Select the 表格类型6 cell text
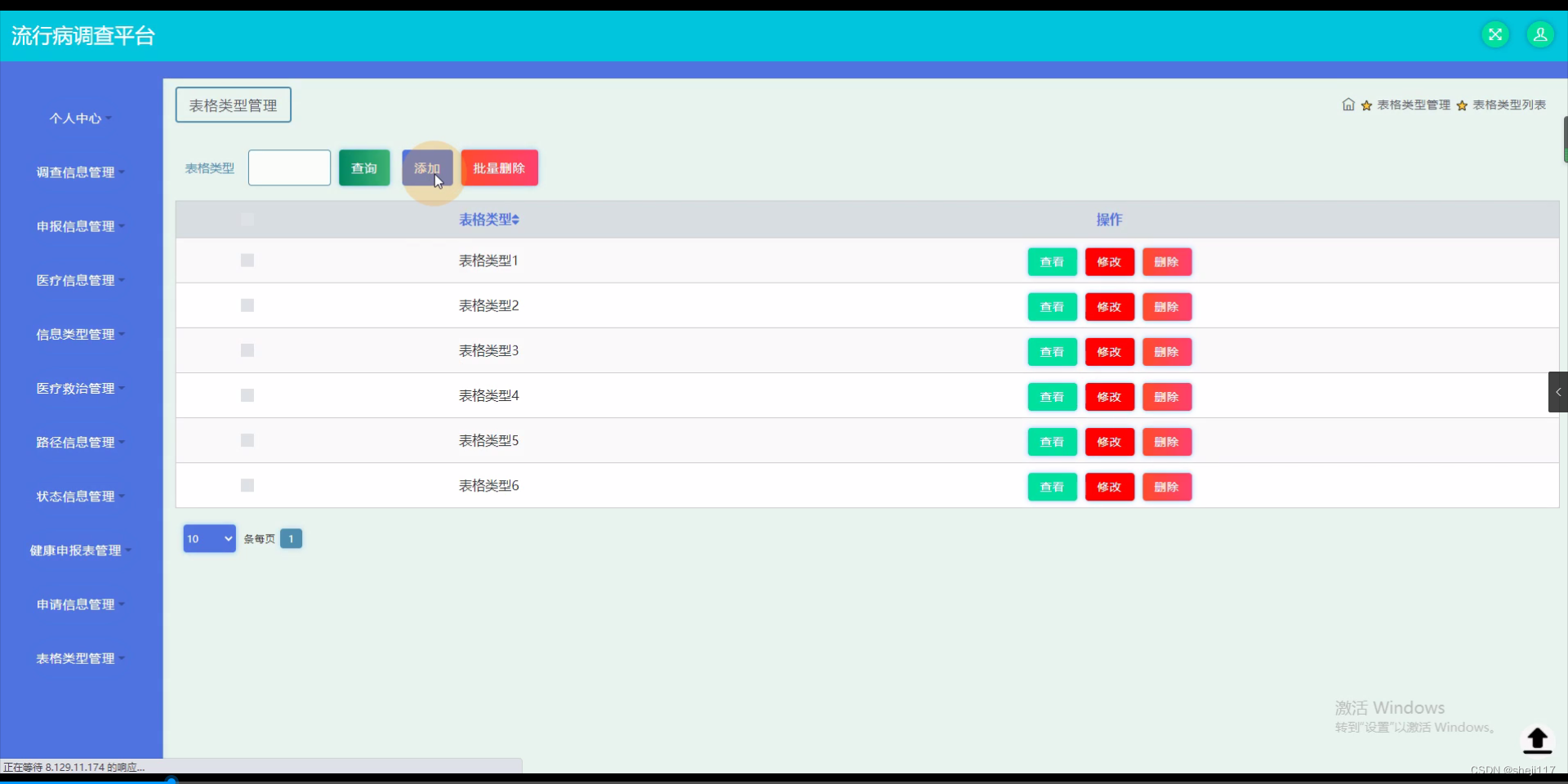The image size is (1568, 784). click(488, 485)
